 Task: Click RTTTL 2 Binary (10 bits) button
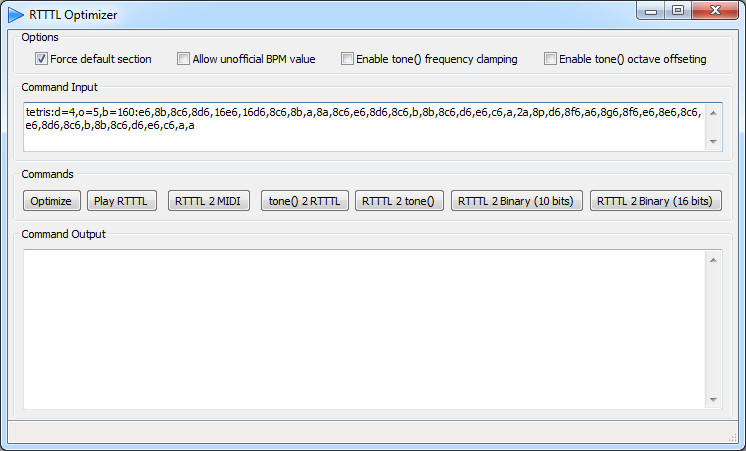tap(516, 201)
